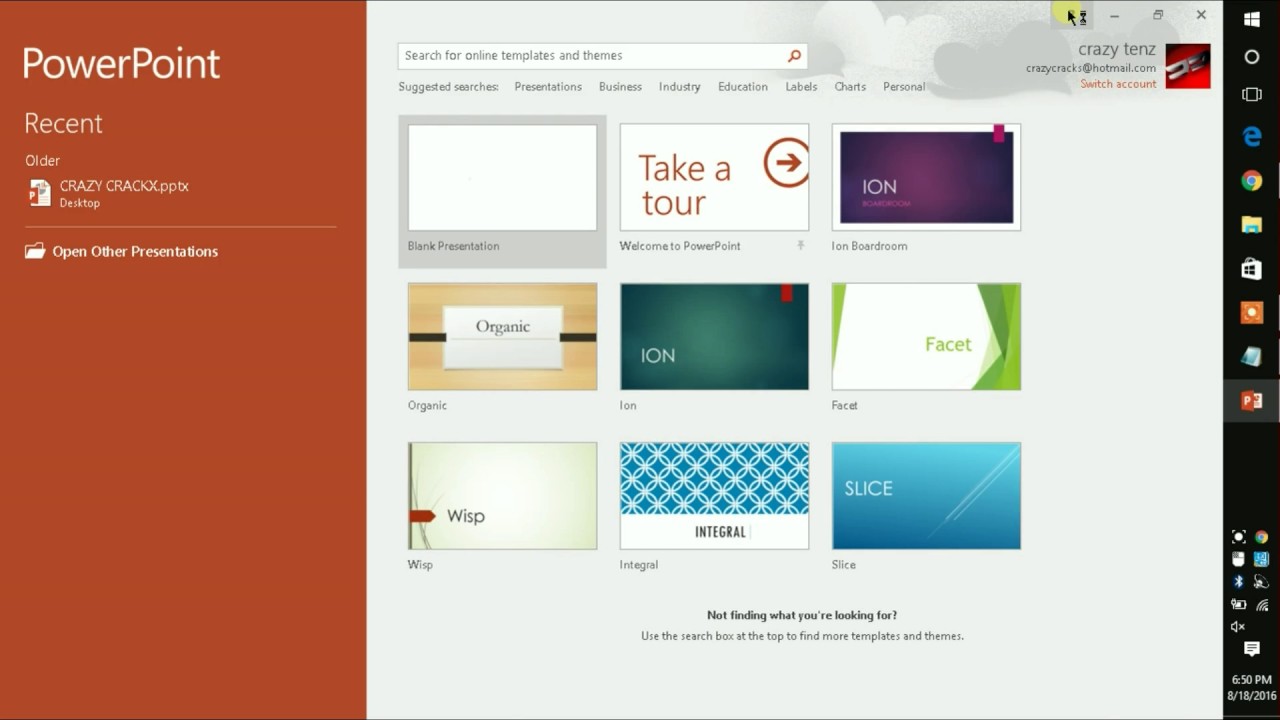Choose the Blank Presentation thumbnail
The height and width of the screenshot is (720, 1280).
click(502, 178)
